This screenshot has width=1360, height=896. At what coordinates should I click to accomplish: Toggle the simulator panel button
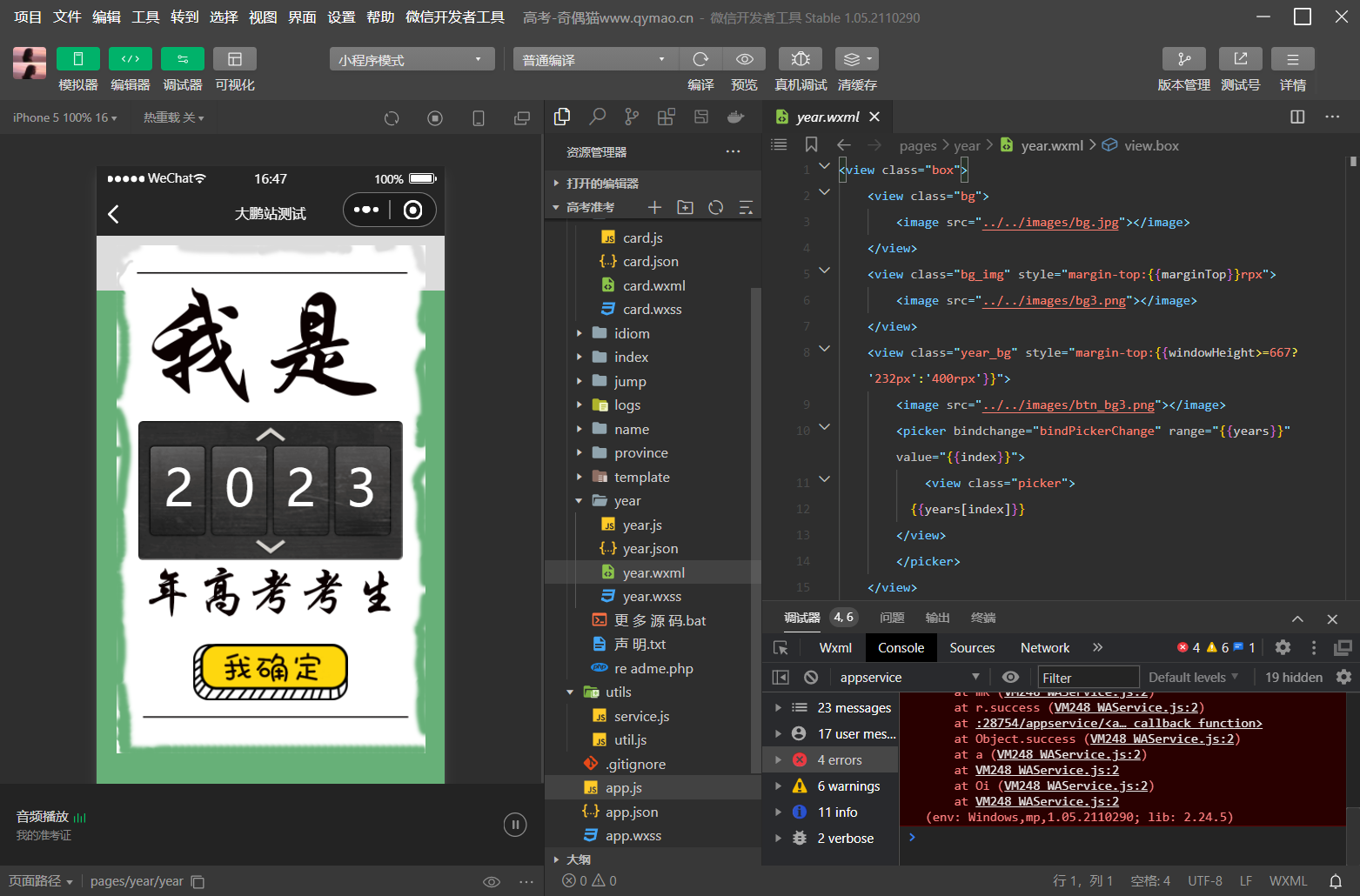pyautogui.click(x=77, y=59)
